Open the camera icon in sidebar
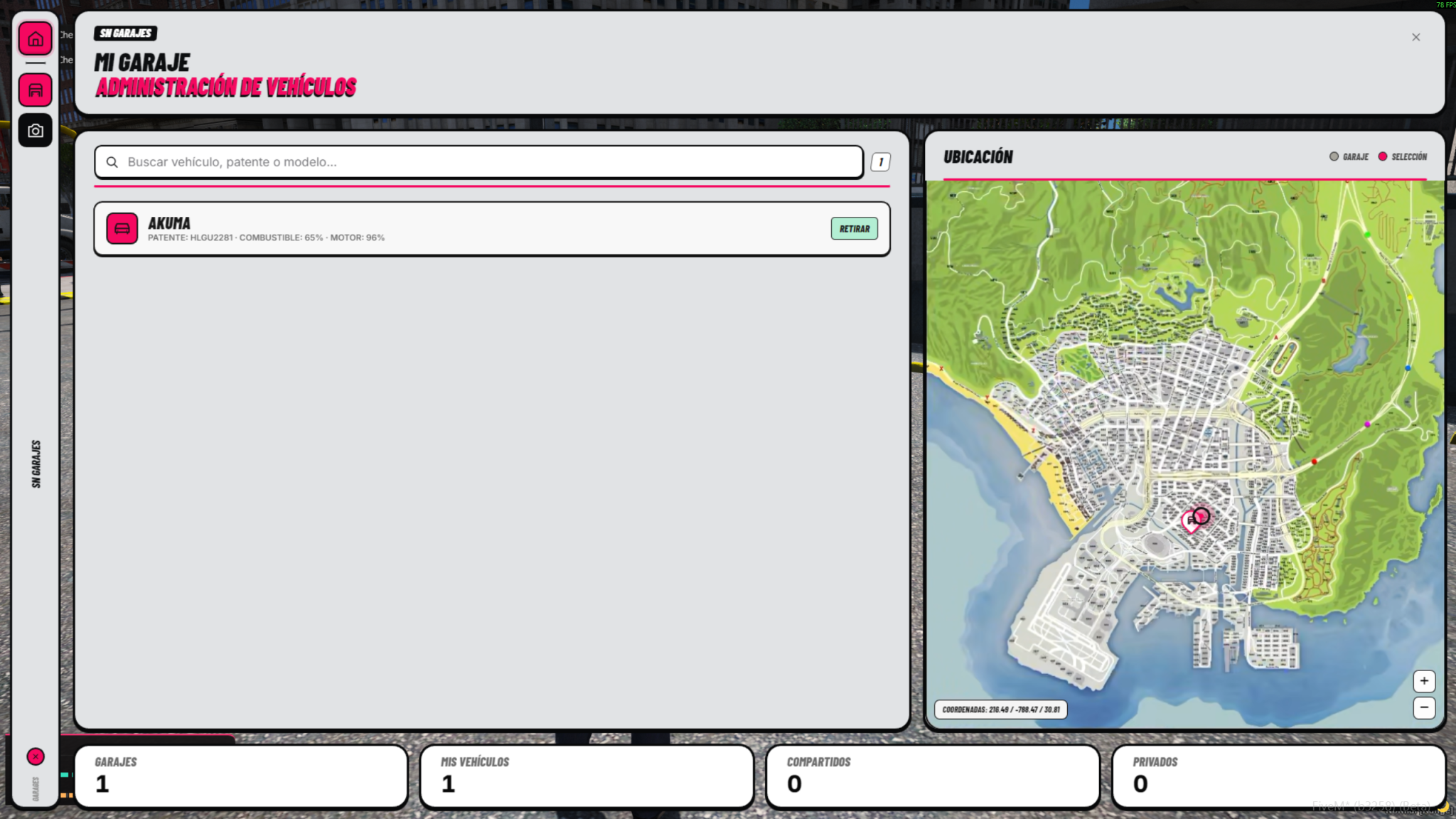Image resolution: width=1456 pixels, height=819 pixels. click(x=35, y=130)
